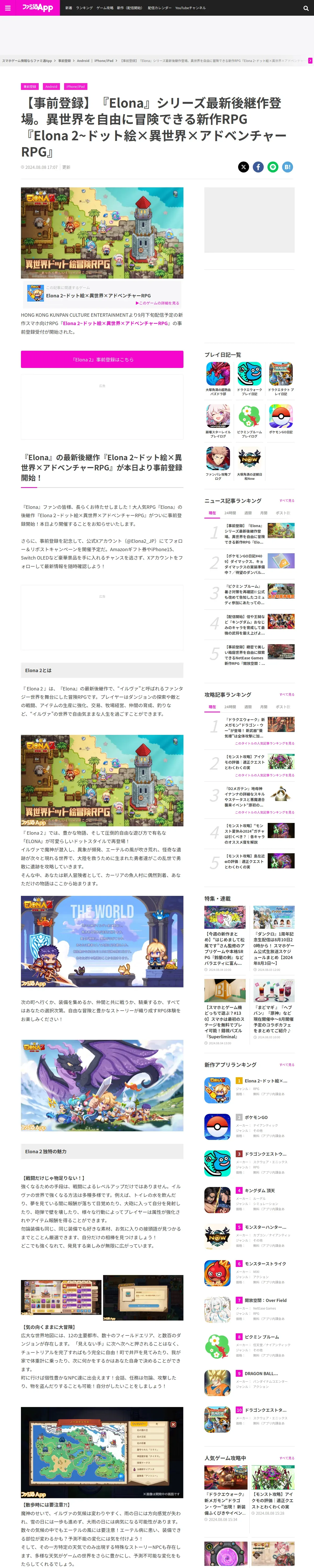
Task: Open the hamburger menu in the header
Action: (x=8, y=8)
